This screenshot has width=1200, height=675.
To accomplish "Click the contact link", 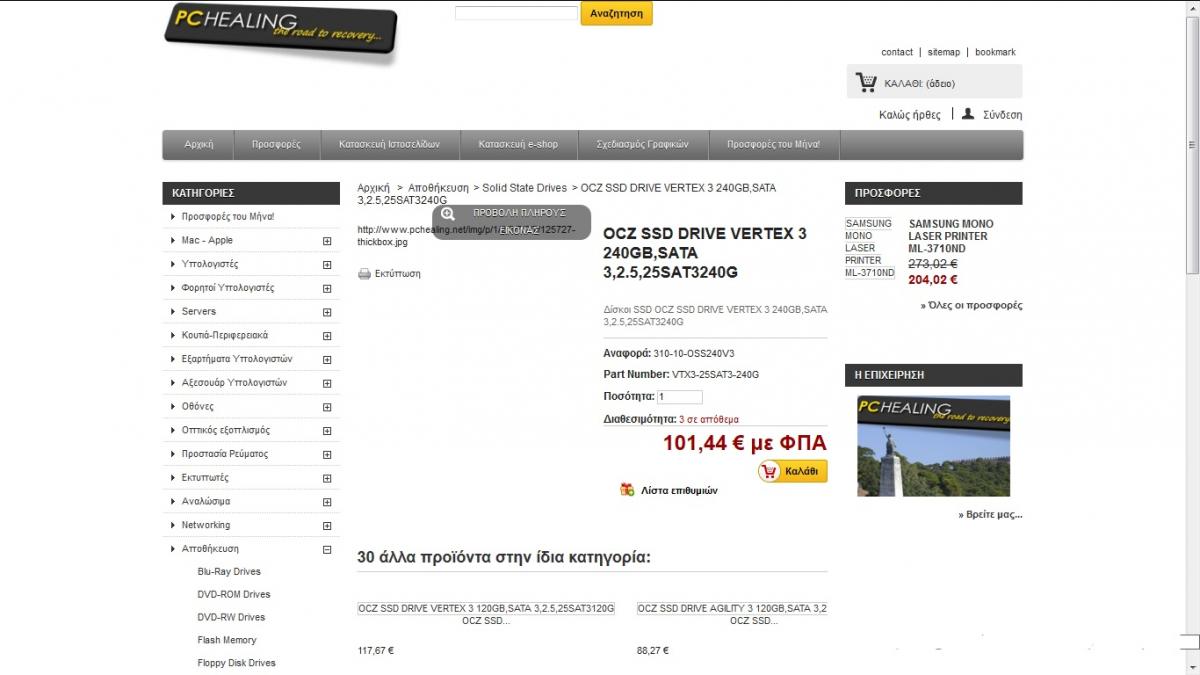I will (x=897, y=52).
